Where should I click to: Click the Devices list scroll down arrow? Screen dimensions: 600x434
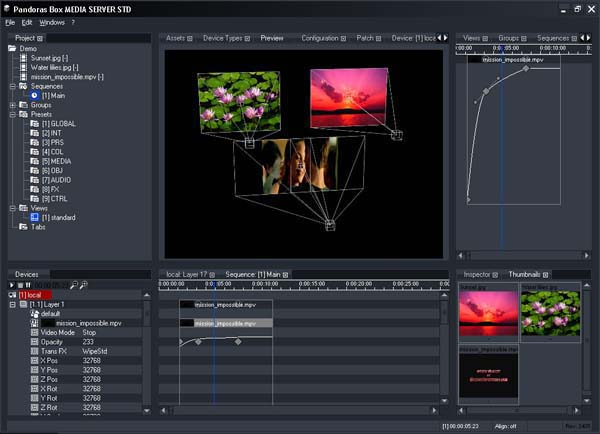pos(147,410)
